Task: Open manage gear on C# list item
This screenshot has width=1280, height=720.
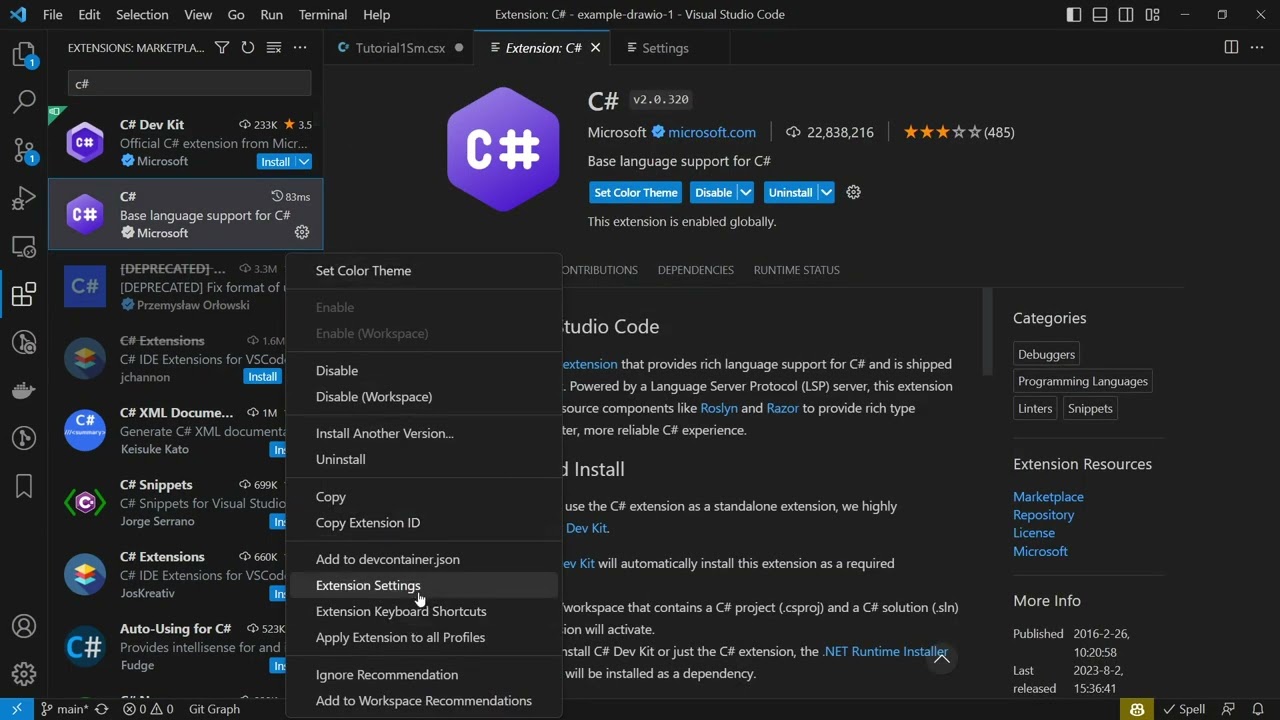Action: [x=302, y=233]
